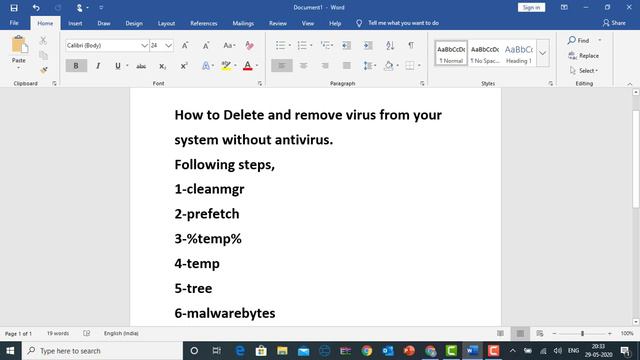Decrease the paragraph indent
The image size is (640, 360).
(347, 45)
